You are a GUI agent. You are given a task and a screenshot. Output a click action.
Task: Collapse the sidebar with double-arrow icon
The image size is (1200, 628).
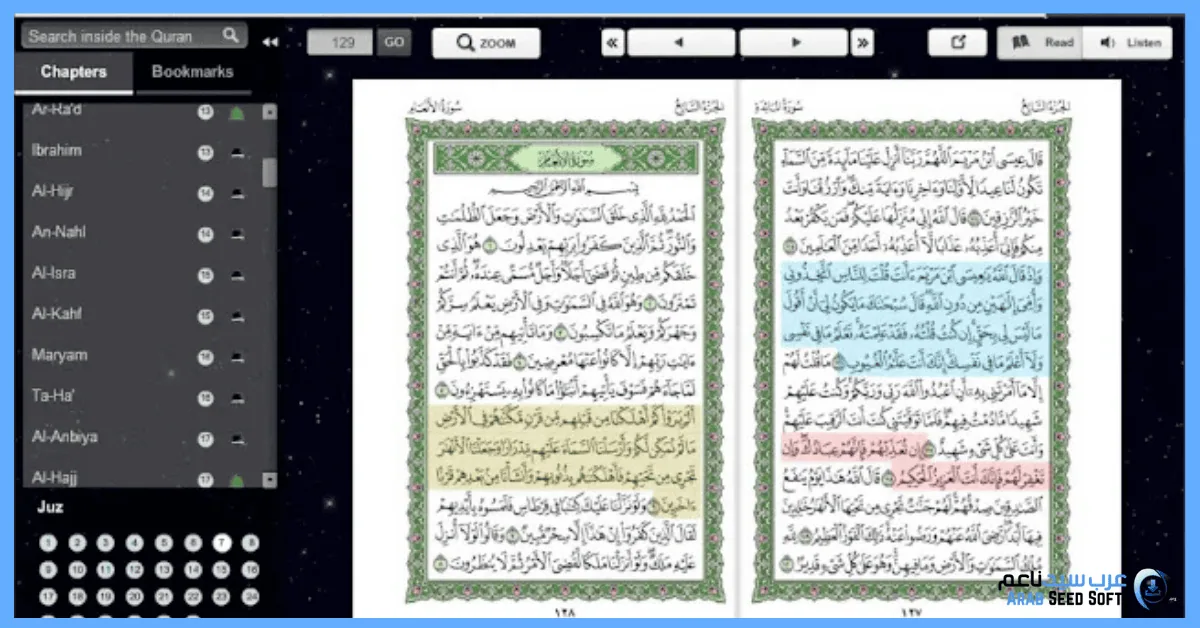pos(269,42)
